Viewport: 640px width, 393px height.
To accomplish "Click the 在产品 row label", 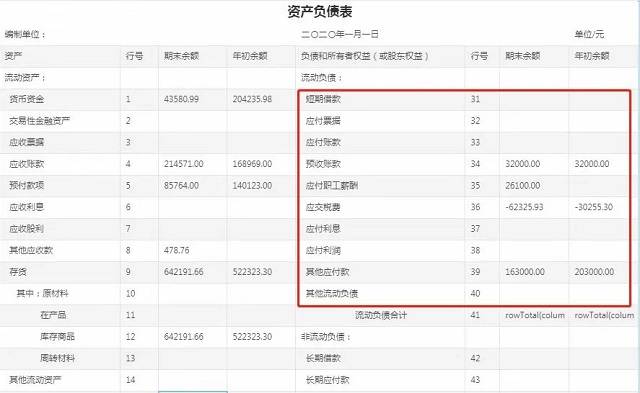I will (53, 315).
